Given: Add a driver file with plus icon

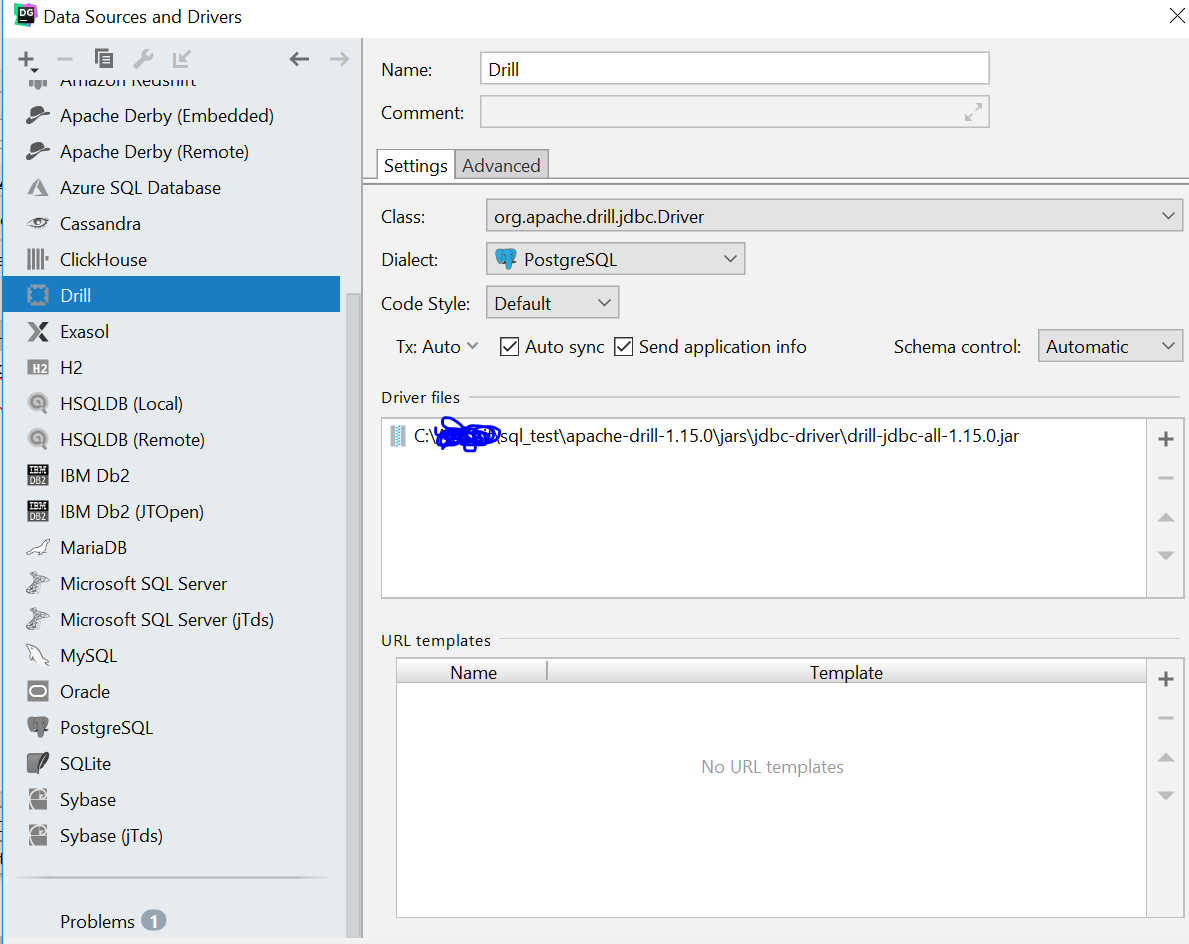Looking at the screenshot, I should 1165,439.
